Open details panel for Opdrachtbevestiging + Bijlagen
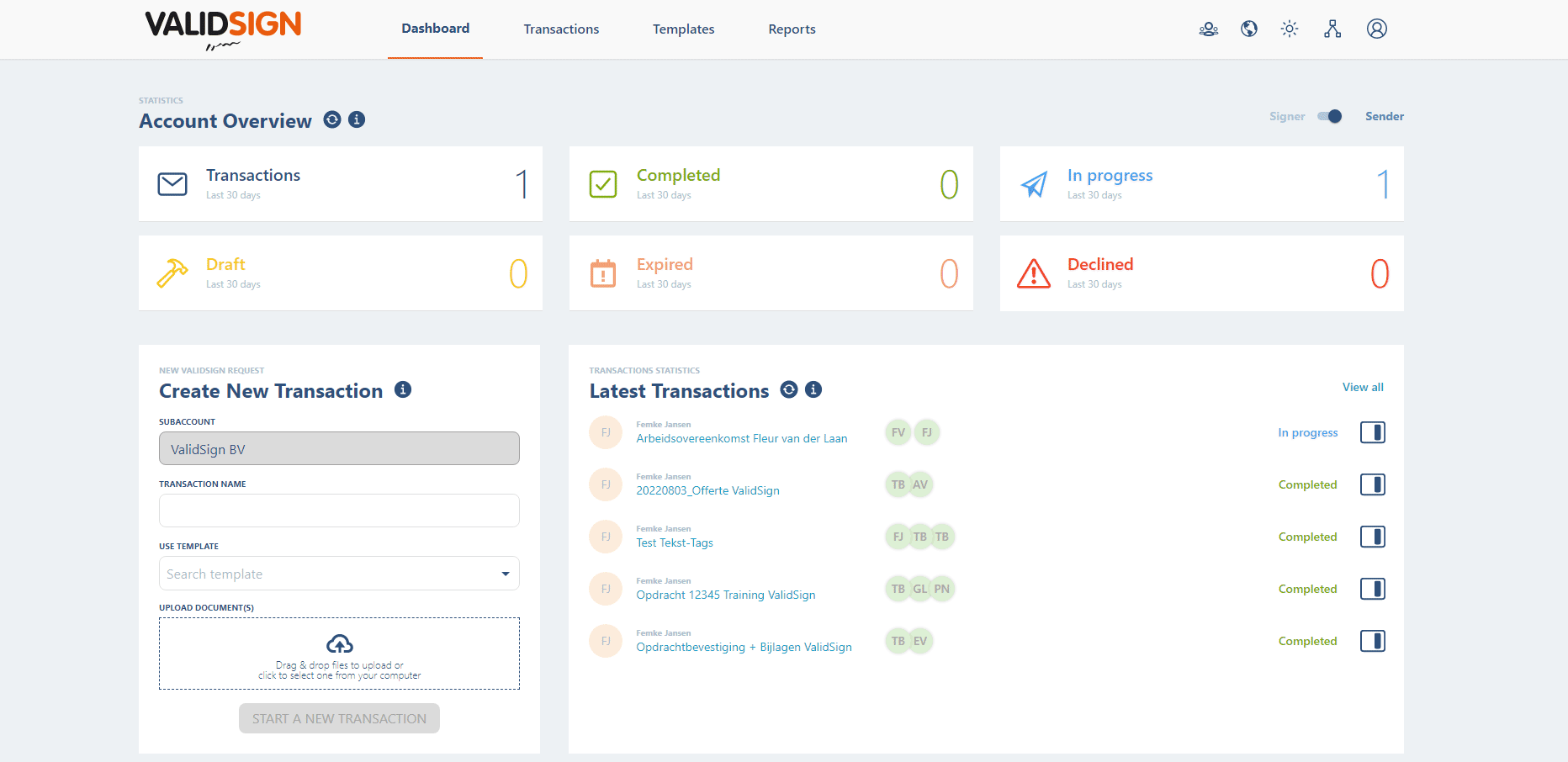Viewport: 1568px width, 762px height. coord(1373,641)
